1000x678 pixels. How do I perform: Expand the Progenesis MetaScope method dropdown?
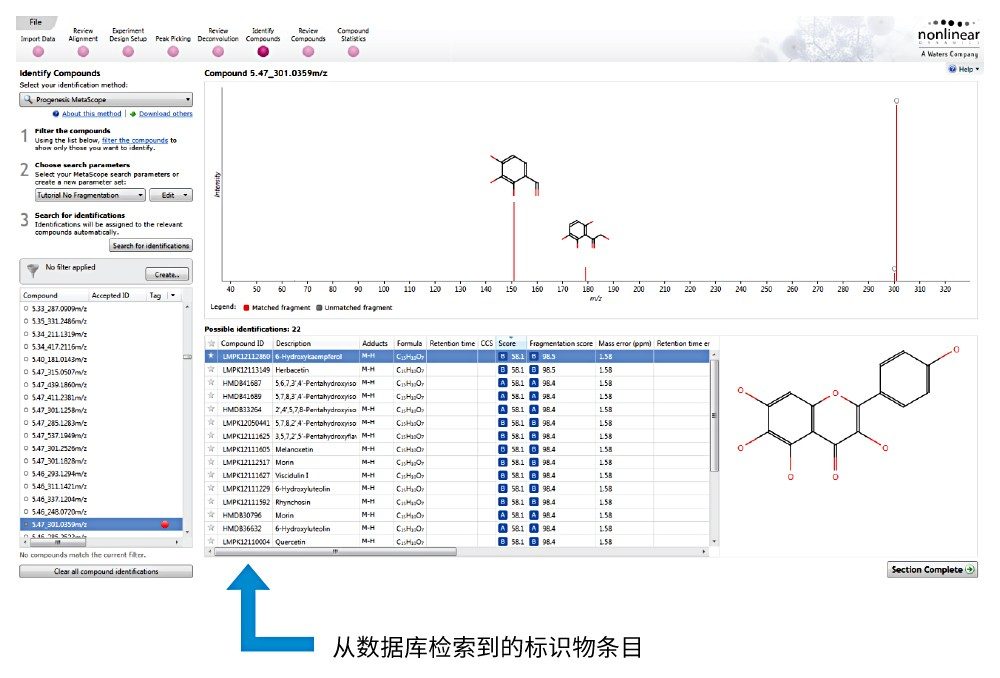(x=188, y=100)
